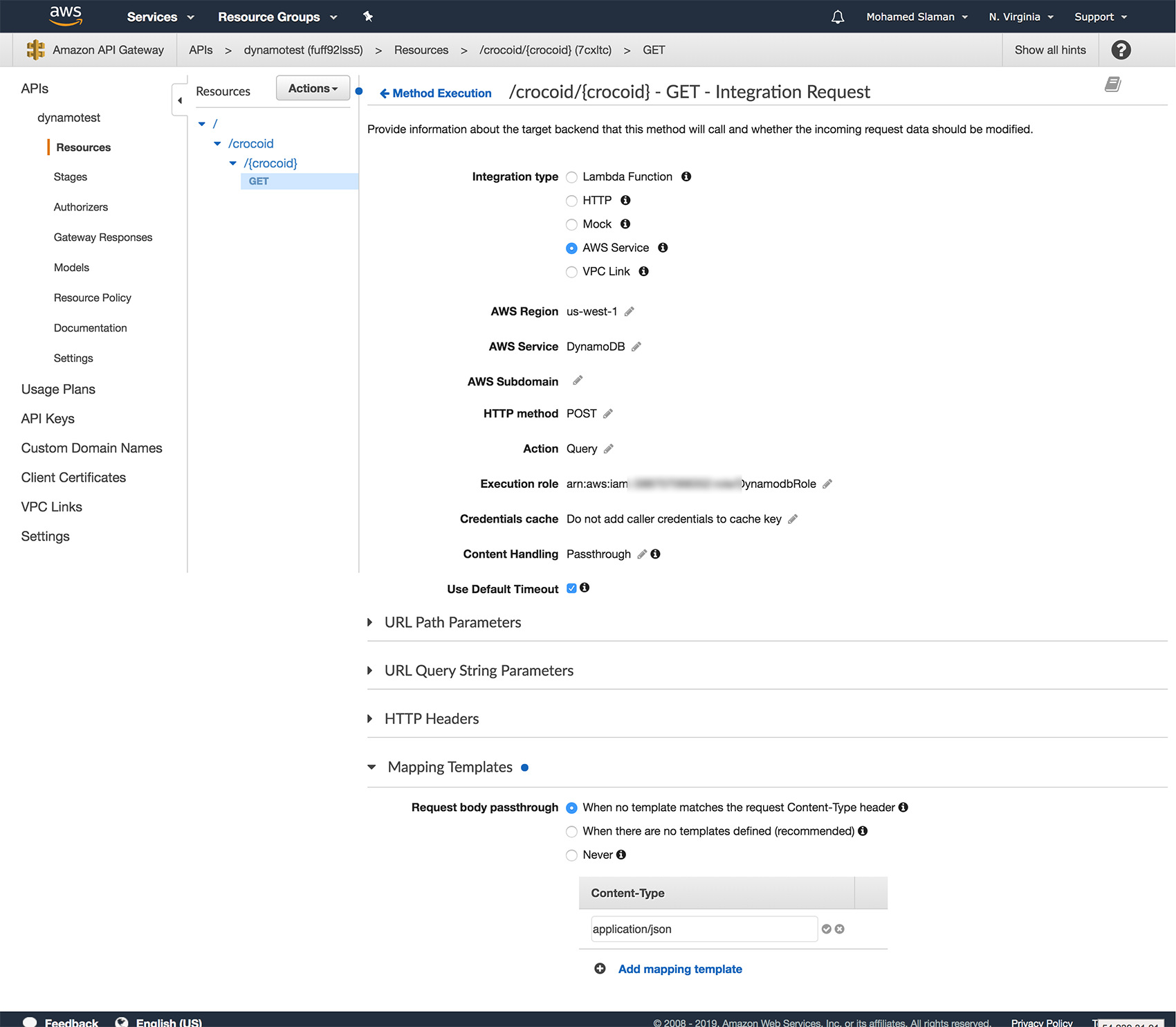Select passthrough when no templates defined
The image size is (1176, 1027).
point(571,831)
